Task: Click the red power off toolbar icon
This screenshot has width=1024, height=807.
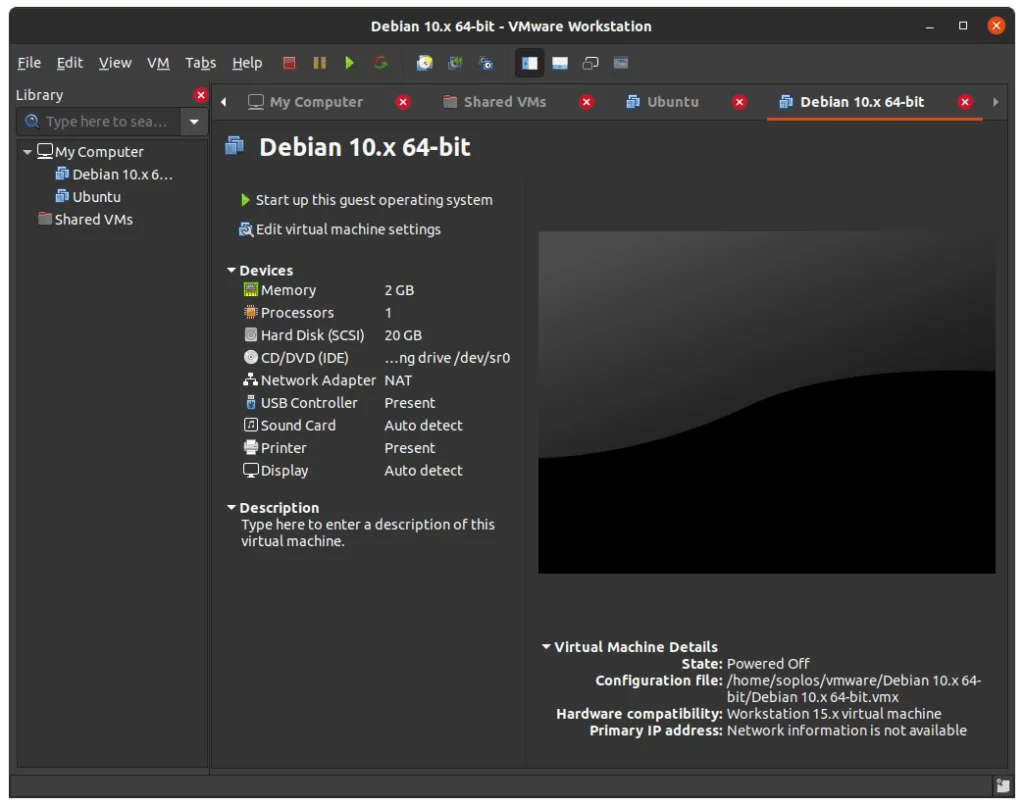Action: [289, 63]
